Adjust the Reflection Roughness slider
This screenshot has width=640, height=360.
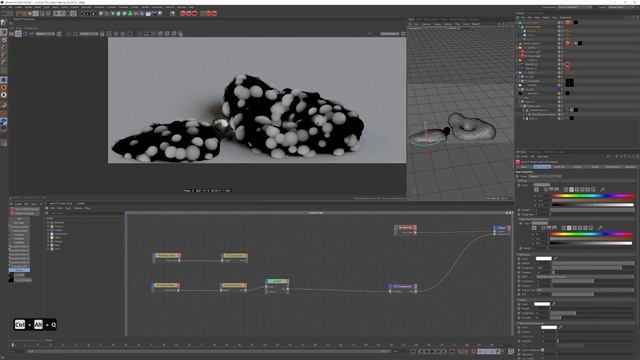tap(593, 268)
